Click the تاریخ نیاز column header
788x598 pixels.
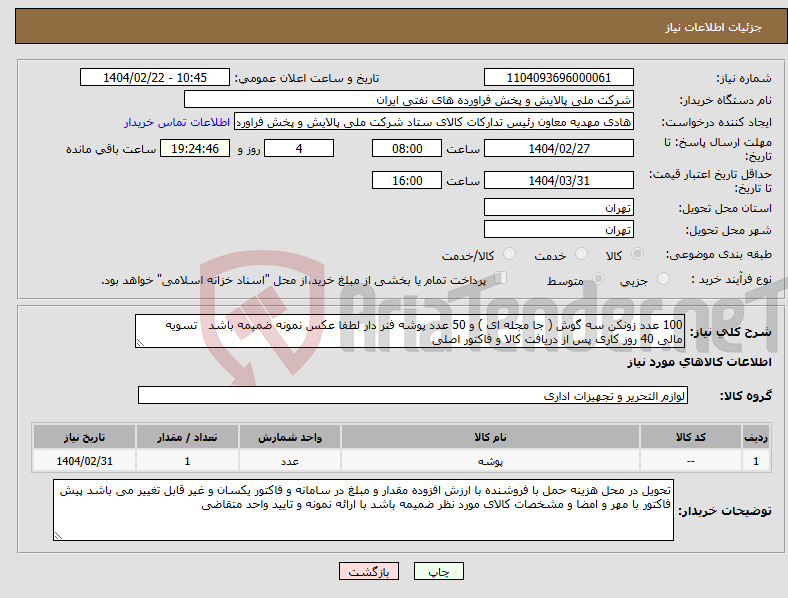click(84, 437)
